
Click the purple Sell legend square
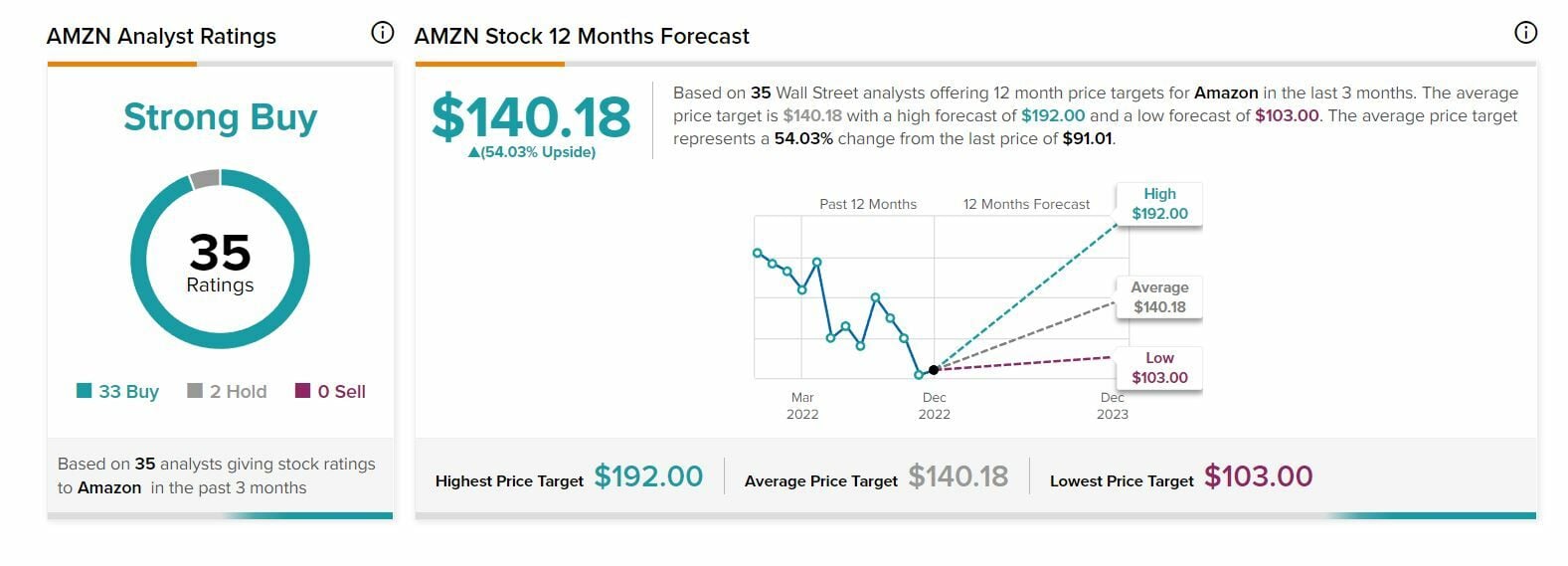[303, 391]
